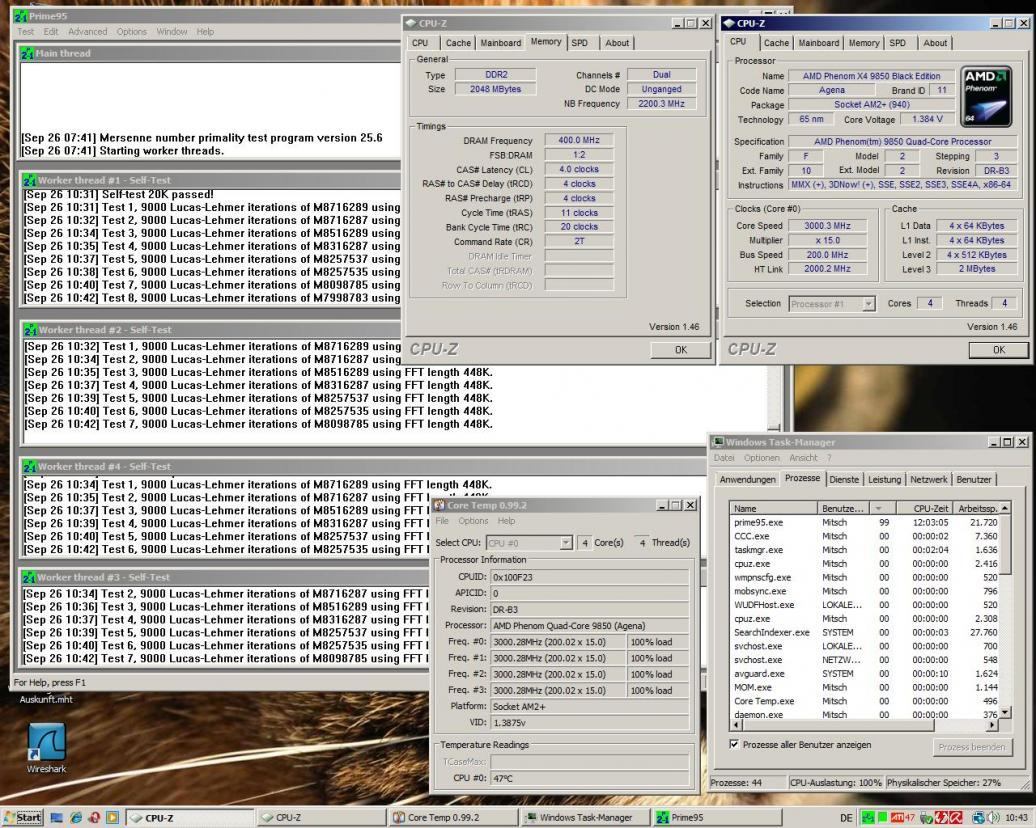Viewport: 1036px width, 828px height.
Task: Sort processes by CPU-Zeit column header
Action: pyautogui.click(x=924, y=508)
